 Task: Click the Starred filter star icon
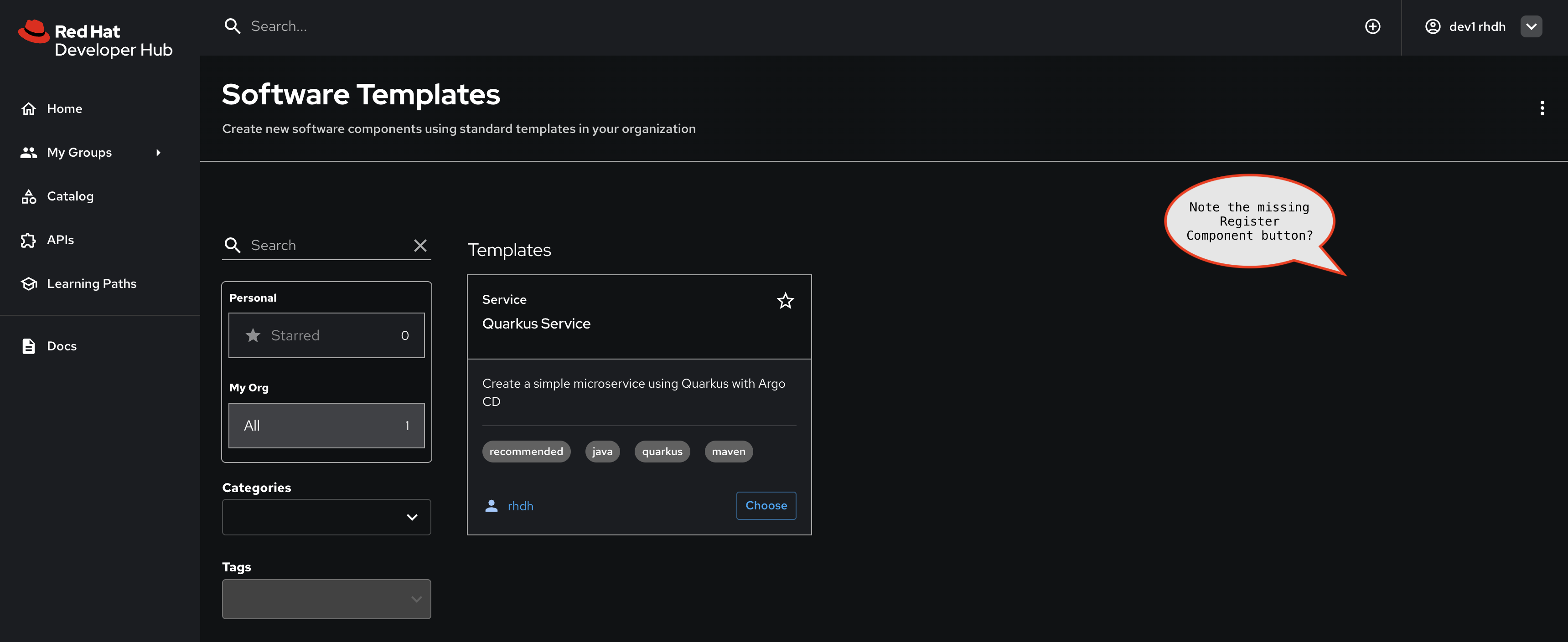[x=253, y=335]
